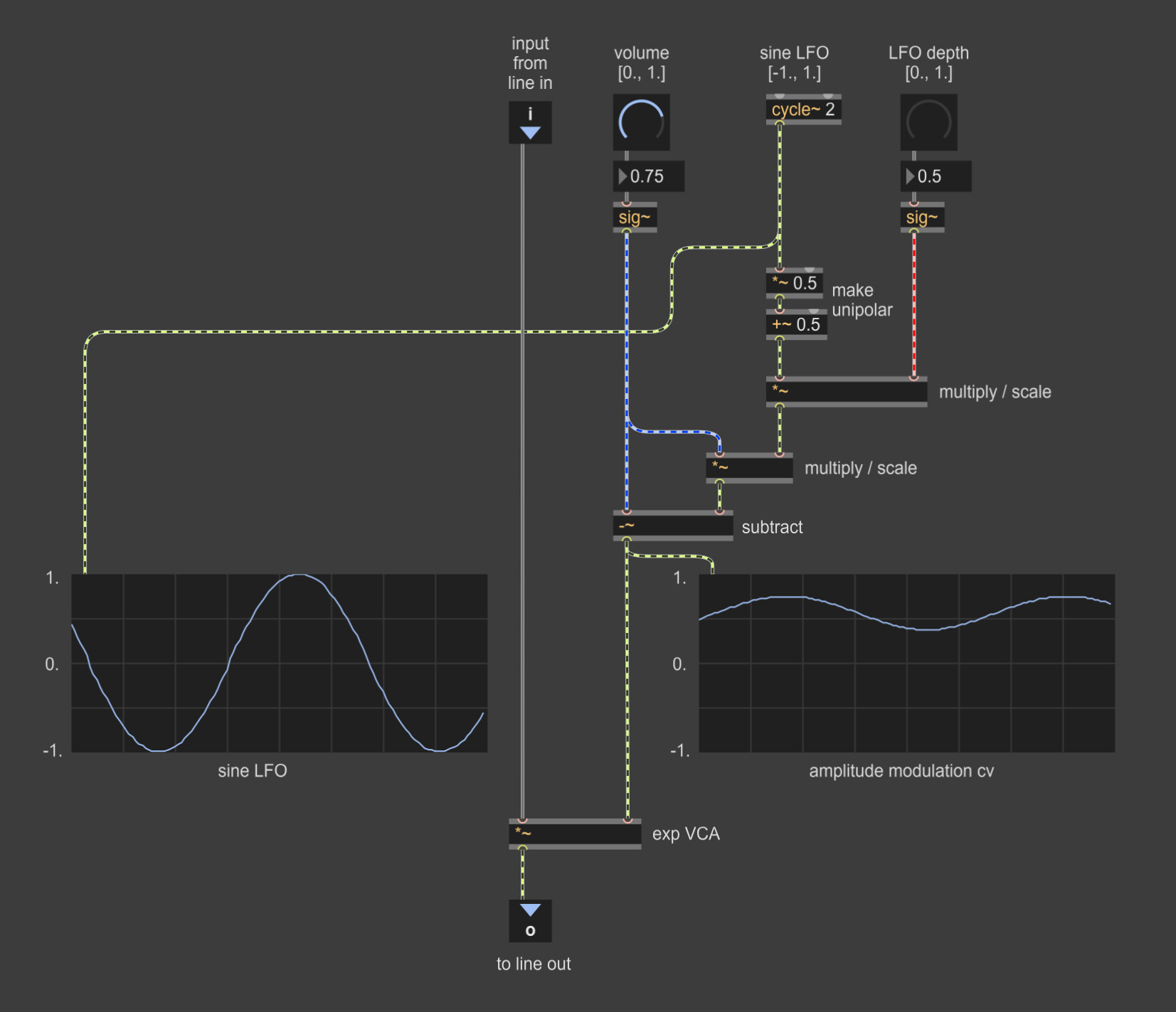Select the +~ 0.5 add object
Screen dimensions: 1176x1012
pos(796,325)
